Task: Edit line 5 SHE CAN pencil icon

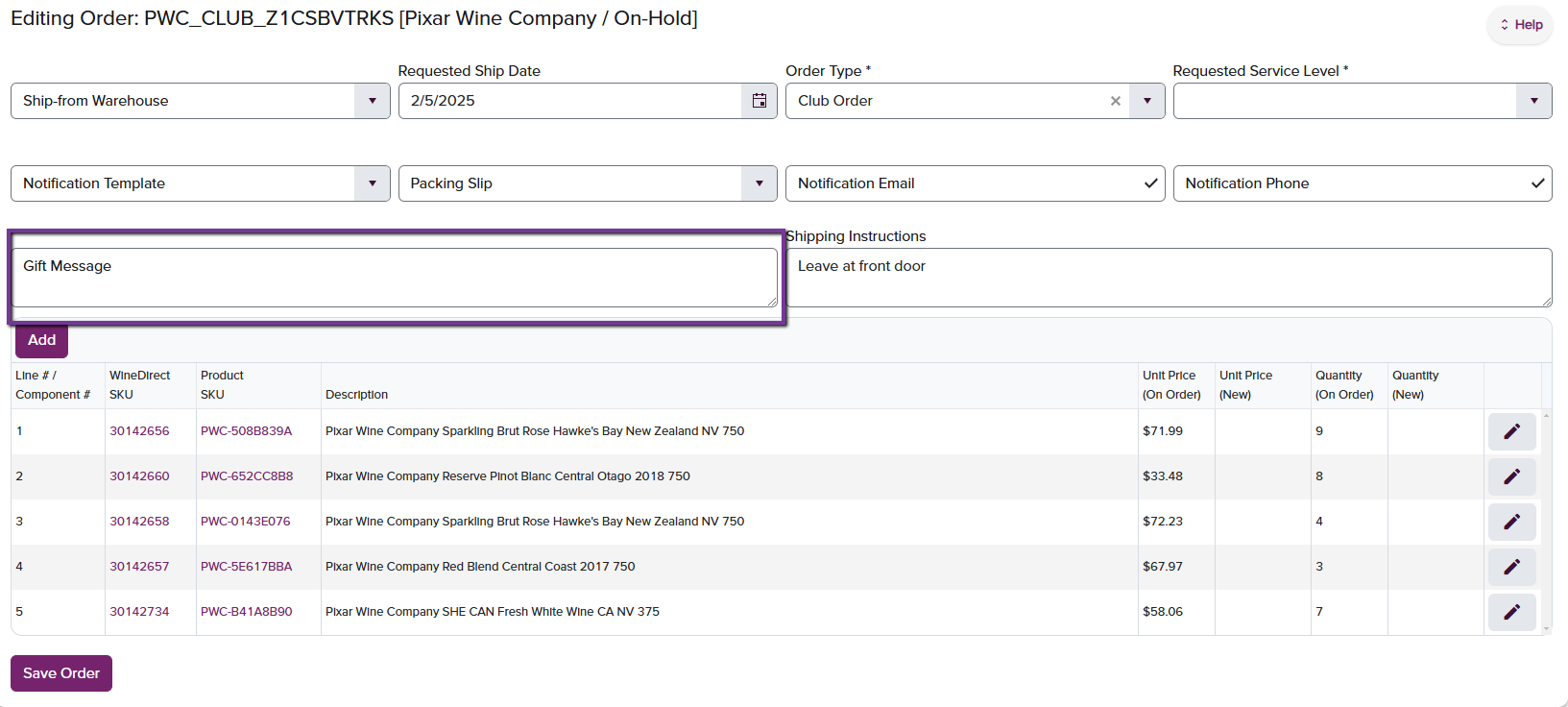Action: [x=1511, y=612]
